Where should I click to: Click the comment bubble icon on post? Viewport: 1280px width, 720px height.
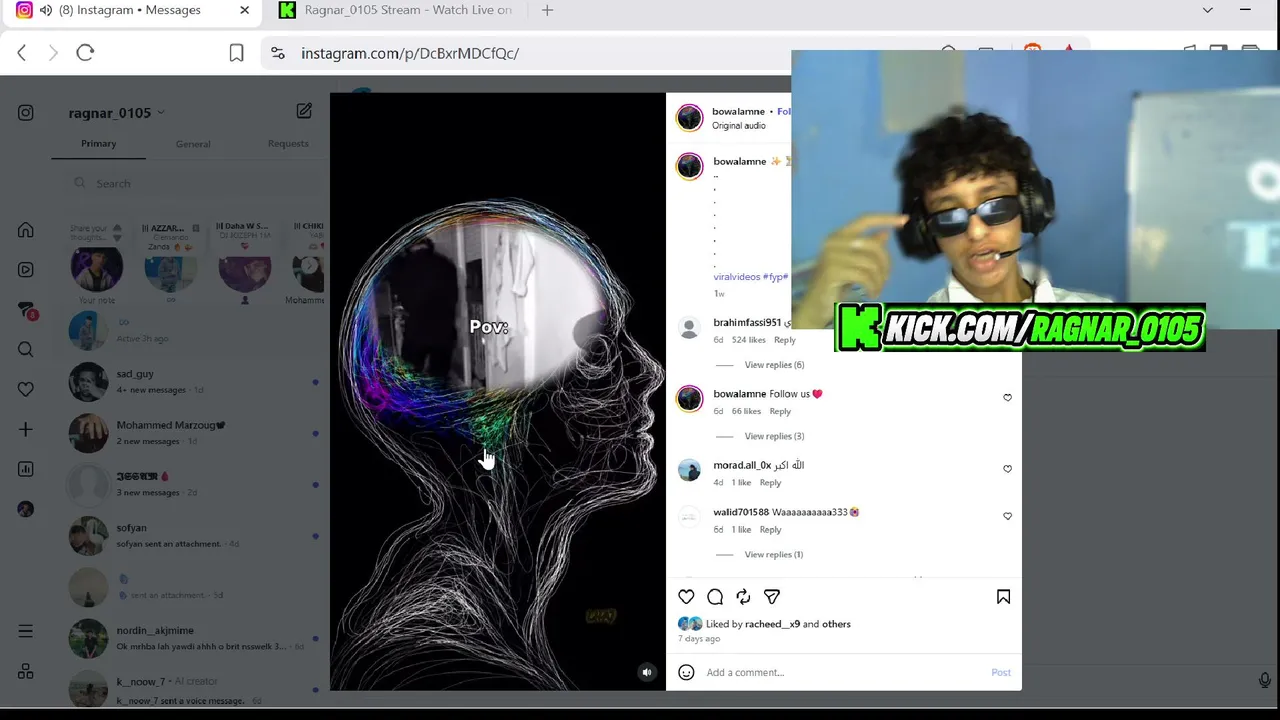point(715,597)
